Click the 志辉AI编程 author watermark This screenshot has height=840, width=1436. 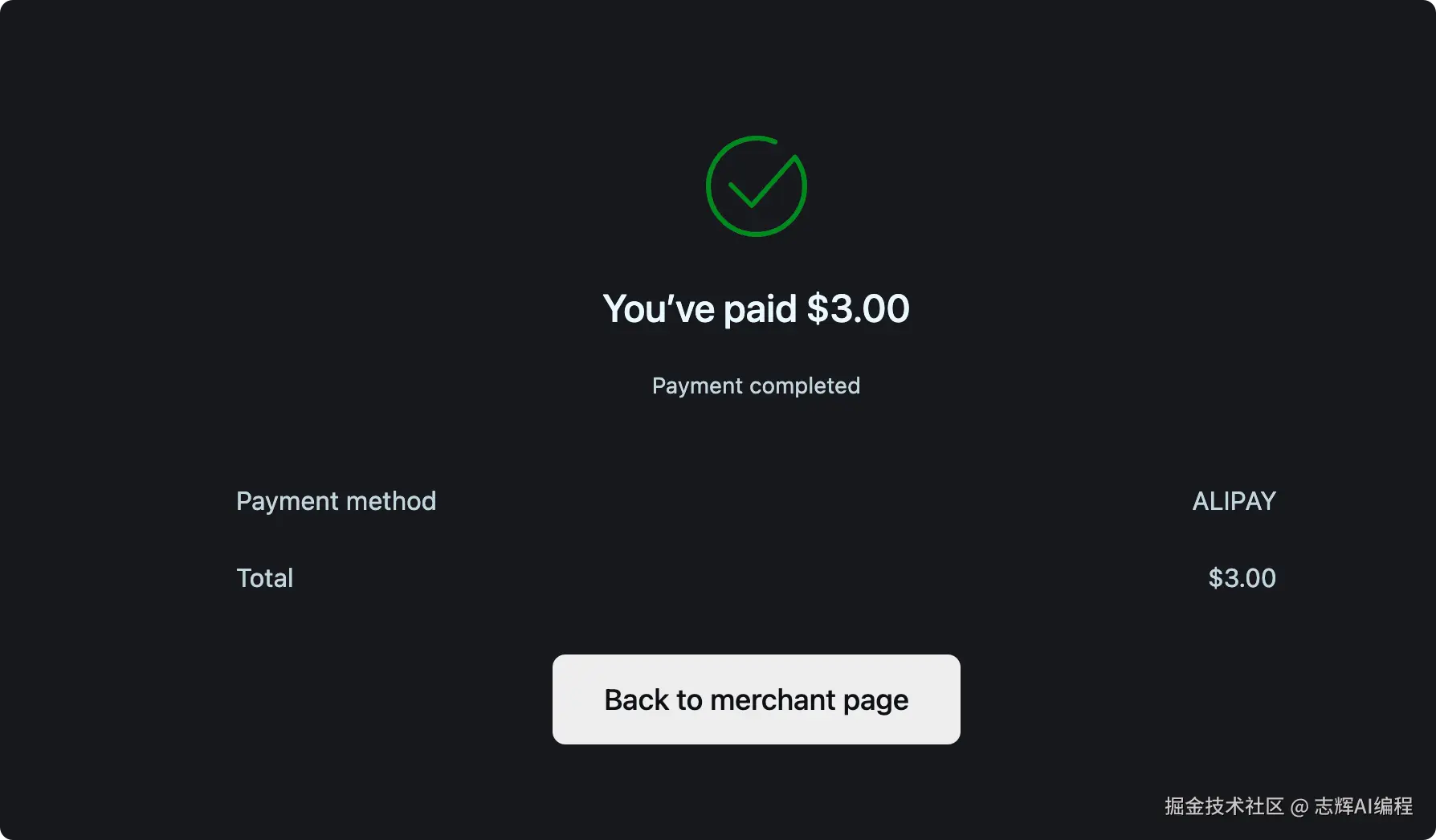pos(1363,806)
